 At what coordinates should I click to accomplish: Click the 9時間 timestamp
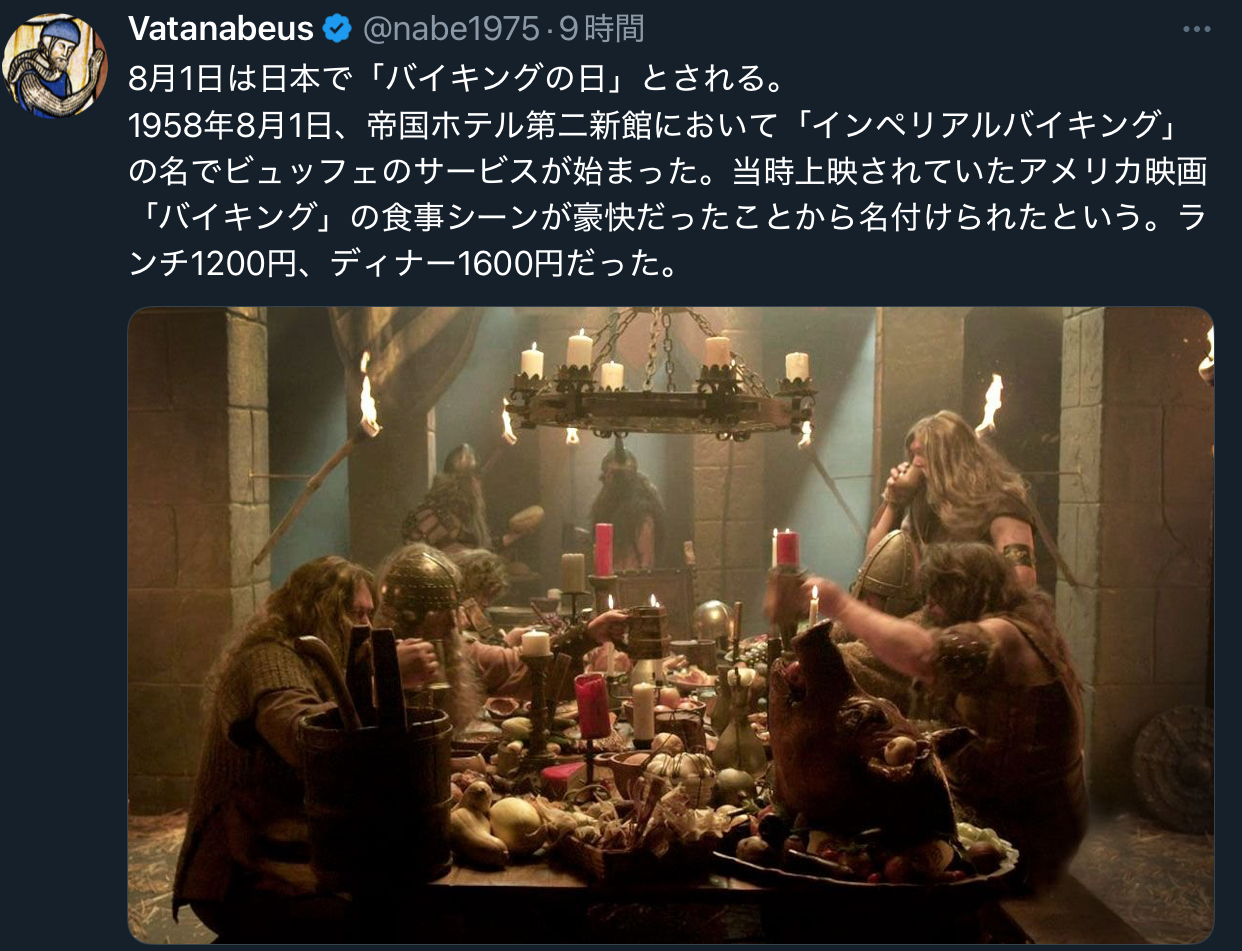point(602,29)
